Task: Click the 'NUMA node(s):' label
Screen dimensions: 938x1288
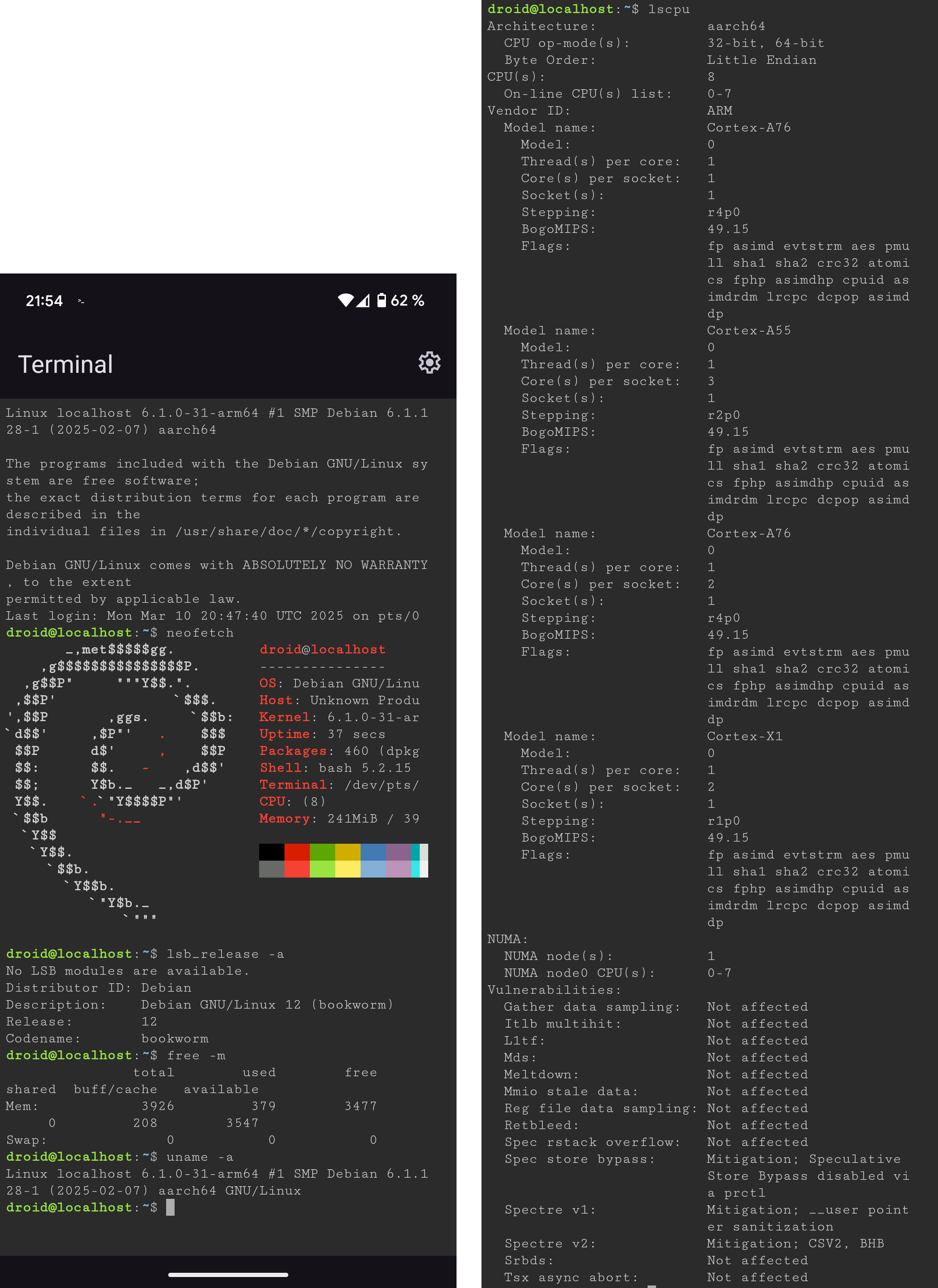Action: 559,956
